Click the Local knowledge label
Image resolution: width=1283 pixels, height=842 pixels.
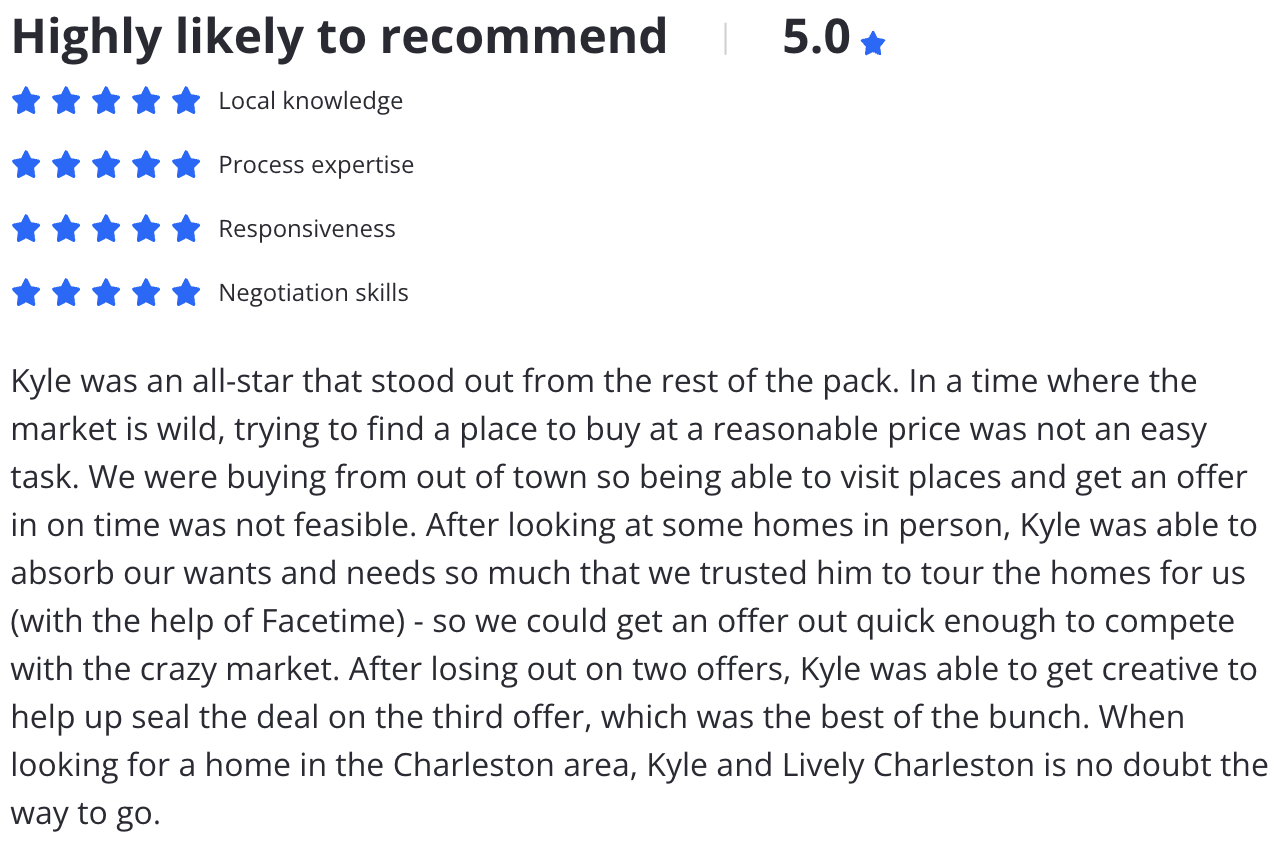pos(311,101)
